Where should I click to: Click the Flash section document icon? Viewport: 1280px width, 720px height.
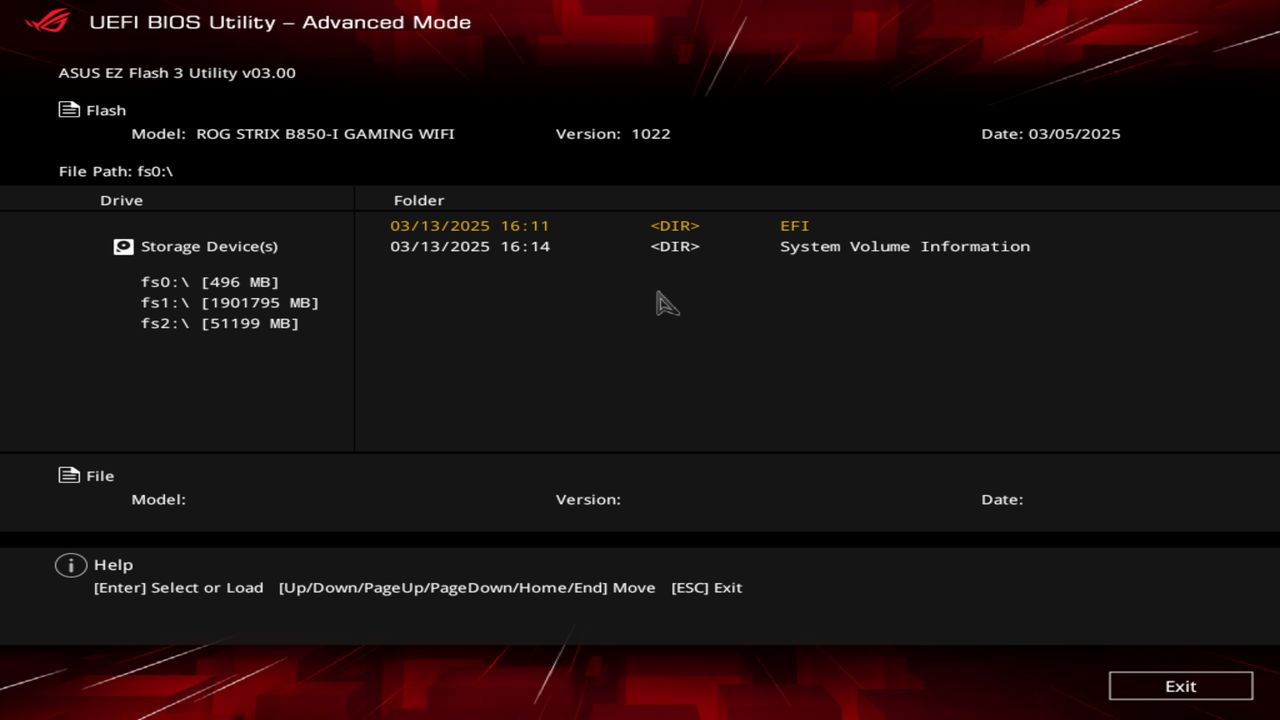(x=69, y=110)
